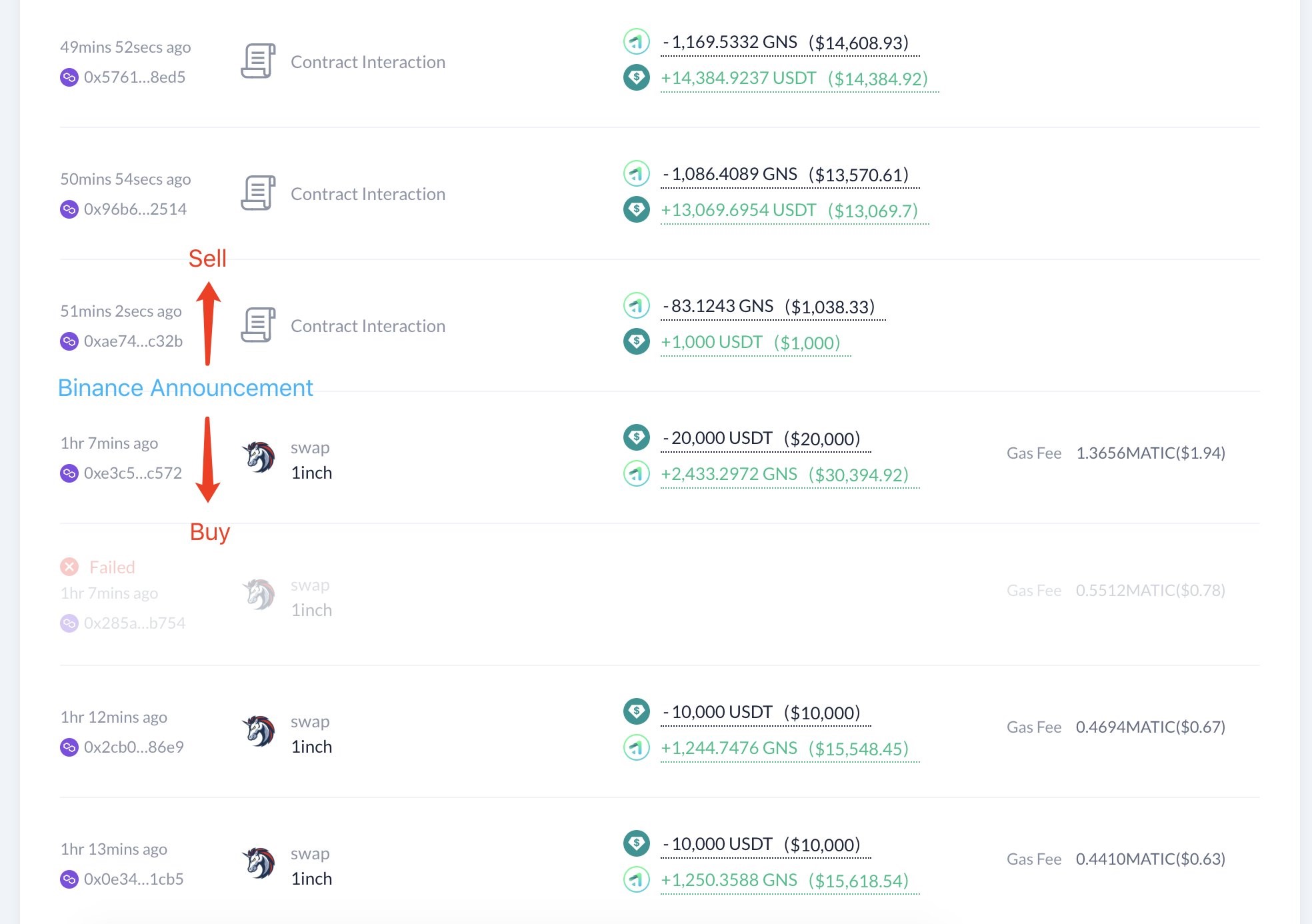Click the GNS icon next to +2,433.2972 GNS
The image size is (1312, 924).
click(x=638, y=475)
